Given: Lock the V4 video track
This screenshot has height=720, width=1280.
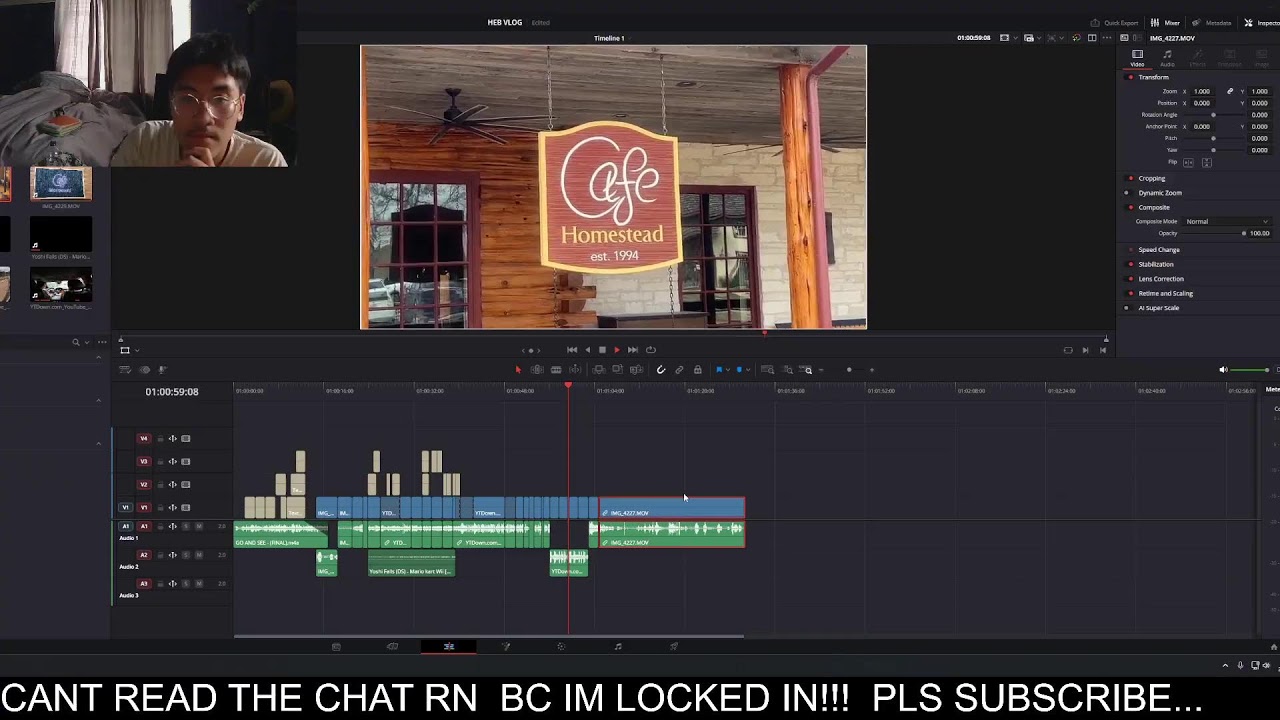Looking at the screenshot, I should click(x=161, y=438).
